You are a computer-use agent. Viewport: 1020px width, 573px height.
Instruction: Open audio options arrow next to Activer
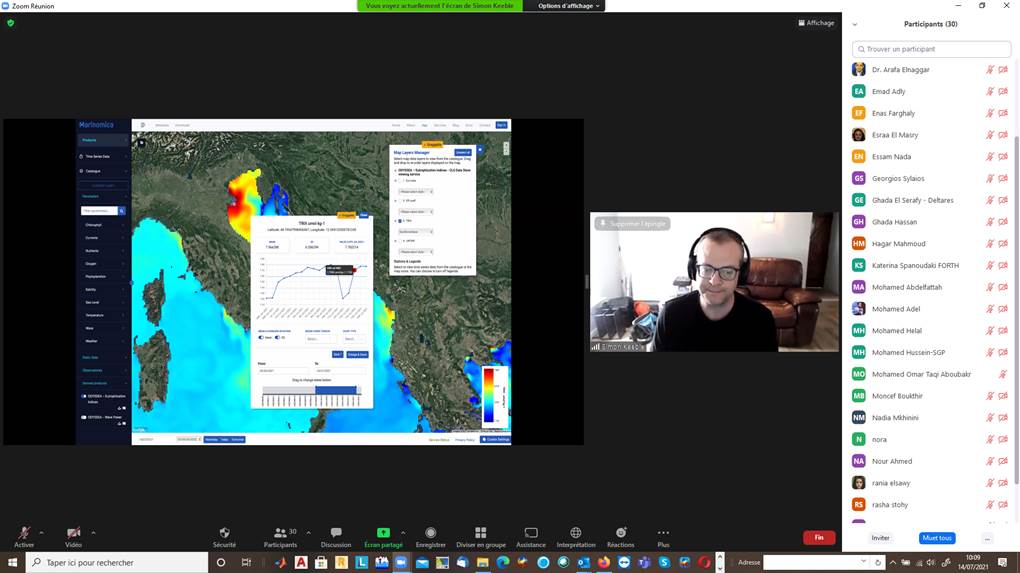pos(42,533)
